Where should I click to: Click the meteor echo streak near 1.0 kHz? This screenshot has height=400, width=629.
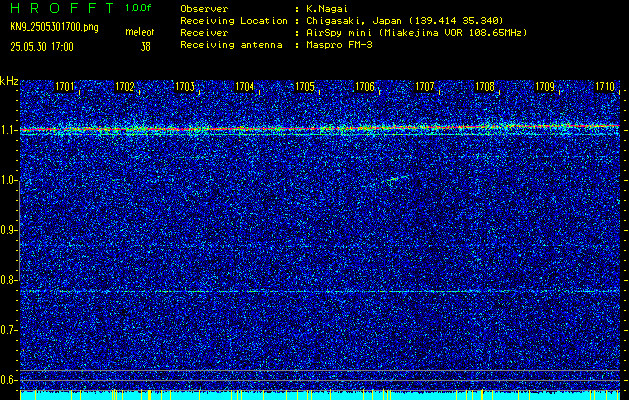click(x=398, y=179)
